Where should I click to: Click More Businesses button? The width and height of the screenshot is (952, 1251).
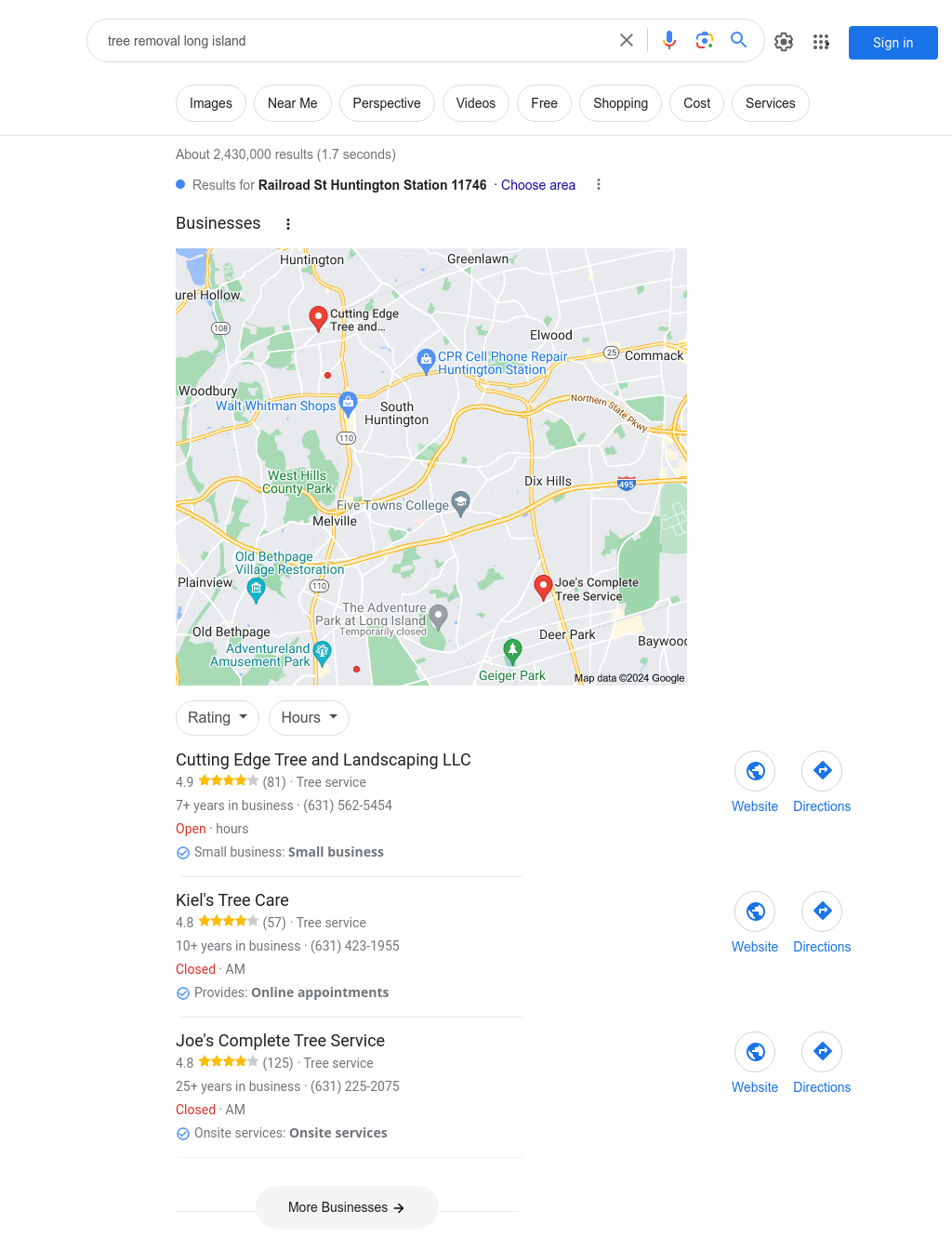coord(347,1207)
